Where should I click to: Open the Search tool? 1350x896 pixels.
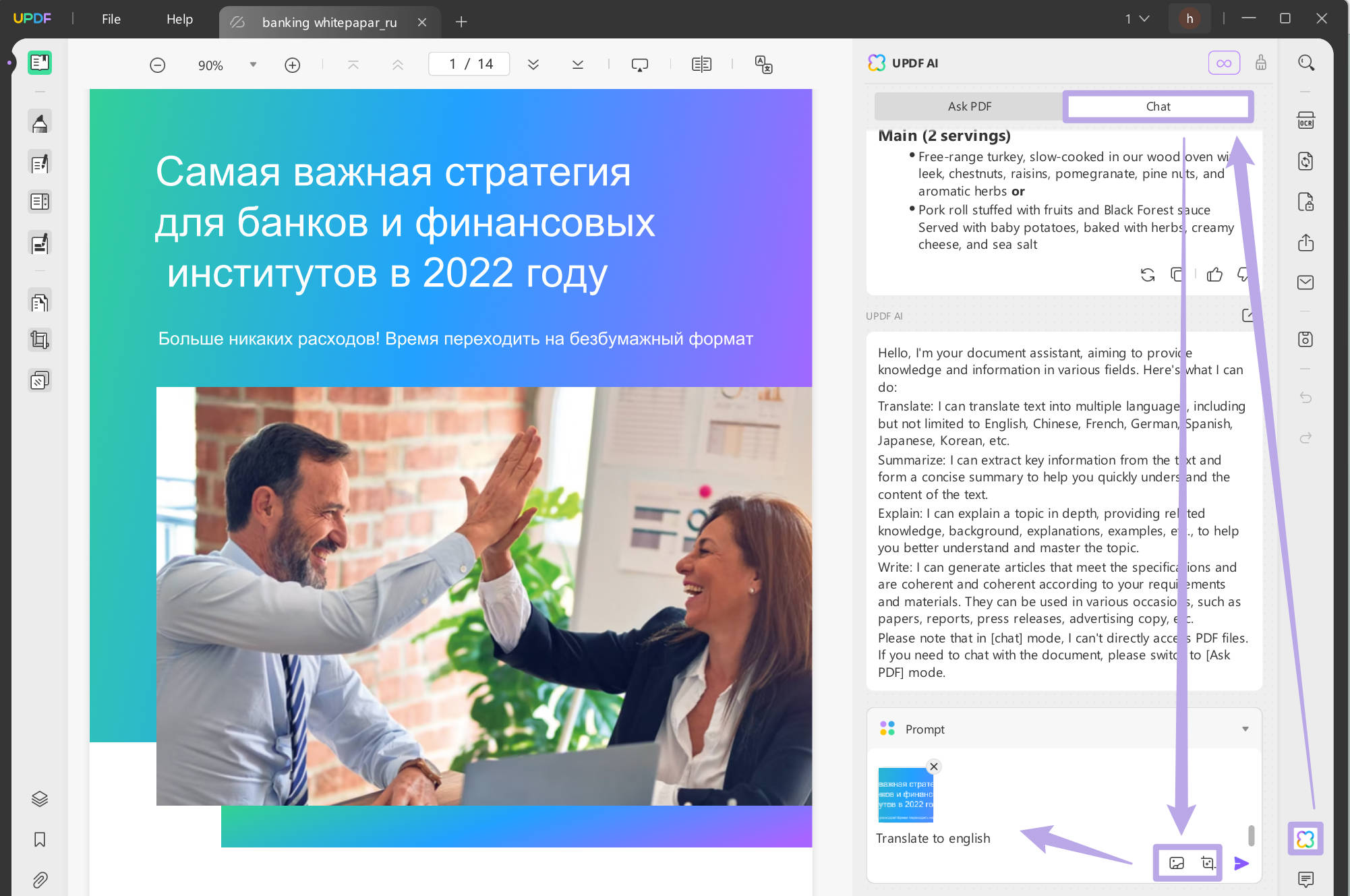tap(1306, 63)
